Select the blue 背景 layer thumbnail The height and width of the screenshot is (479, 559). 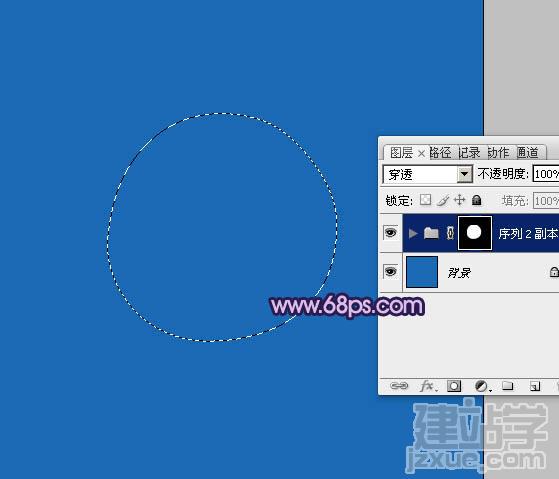(422, 272)
